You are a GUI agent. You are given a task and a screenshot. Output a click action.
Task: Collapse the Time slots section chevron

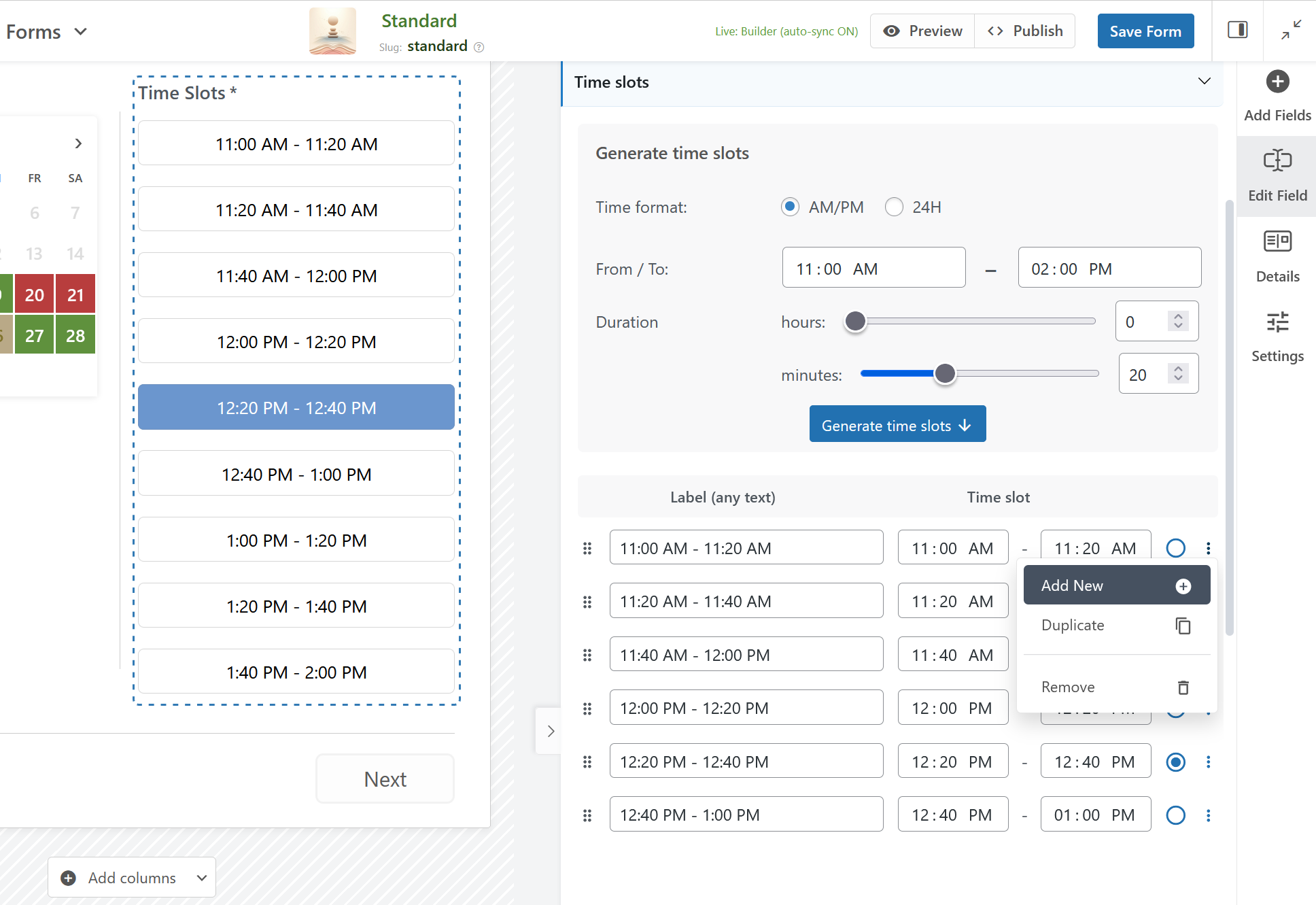click(1204, 82)
